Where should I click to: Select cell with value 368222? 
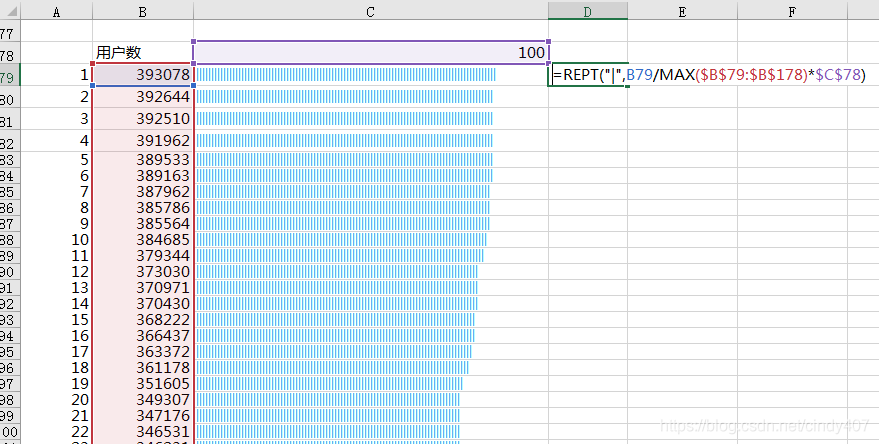(x=143, y=320)
